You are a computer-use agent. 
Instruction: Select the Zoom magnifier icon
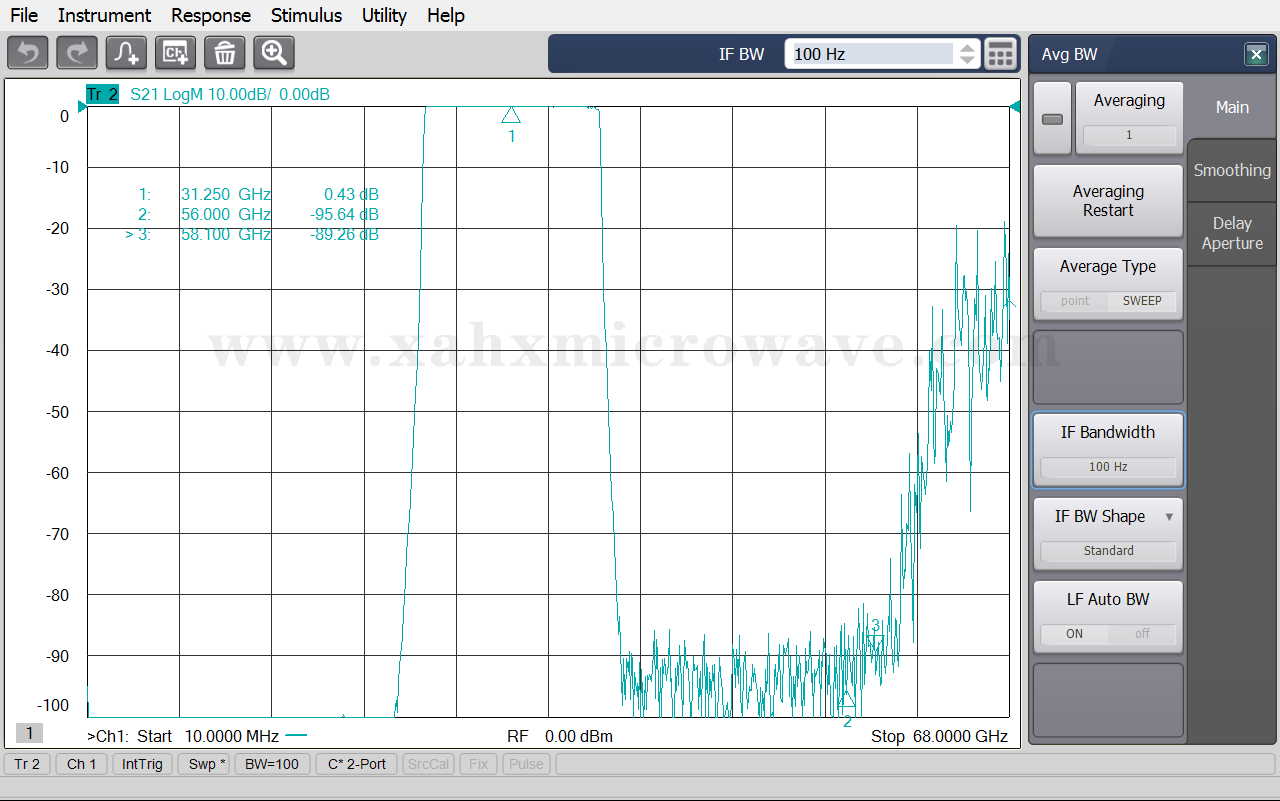(x=274, y=53)
